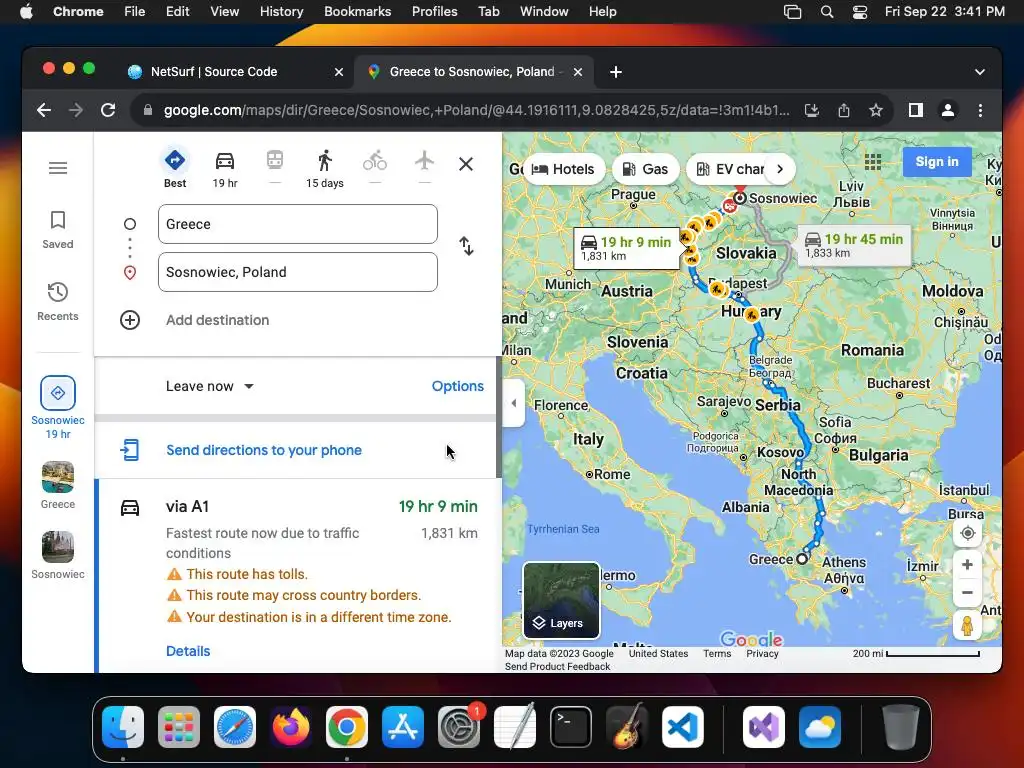Bookmark this page with star icon
The width and height of the screenshot is (1024, 768).
876,110
